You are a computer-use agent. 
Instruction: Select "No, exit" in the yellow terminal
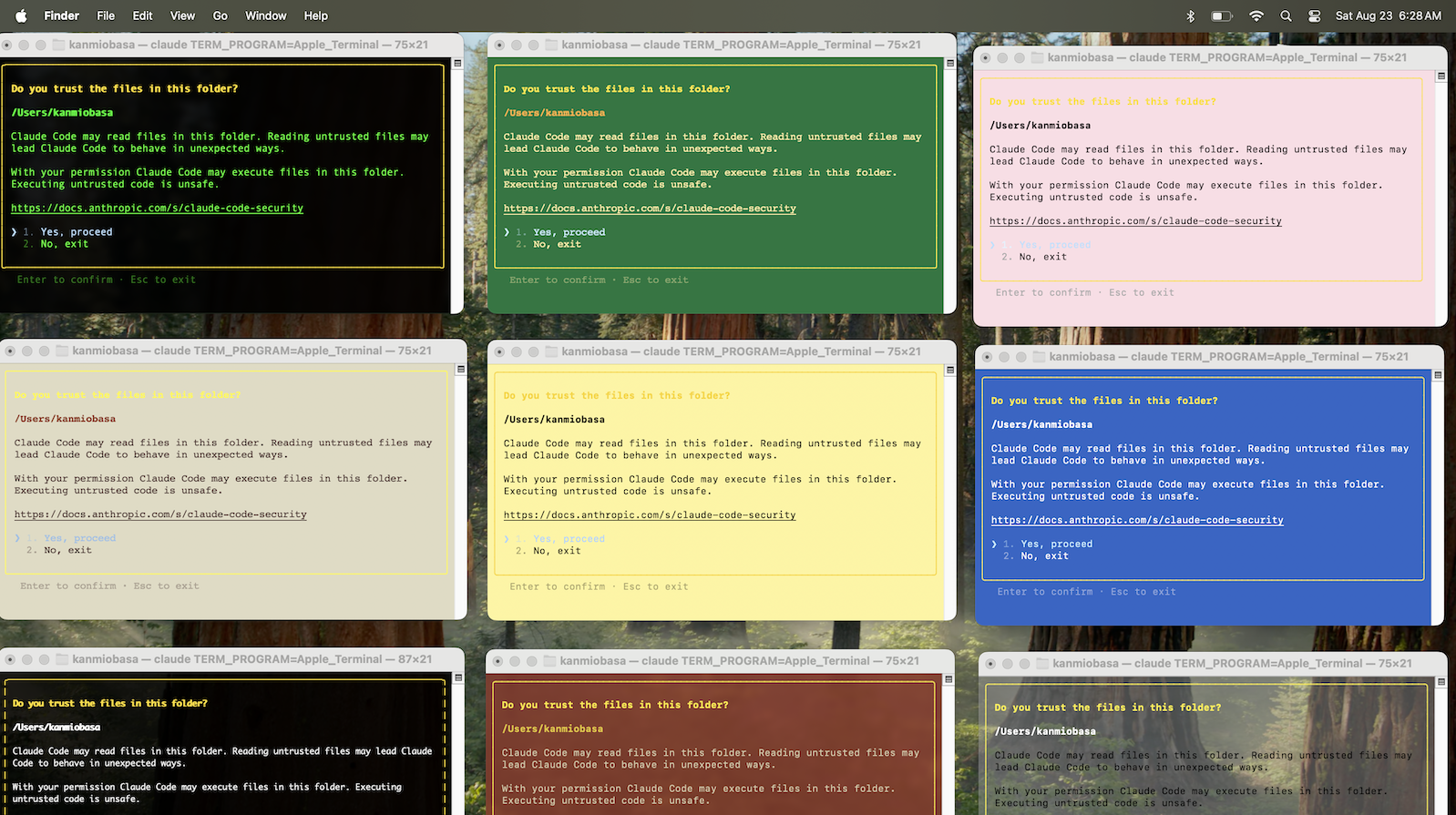556,551
